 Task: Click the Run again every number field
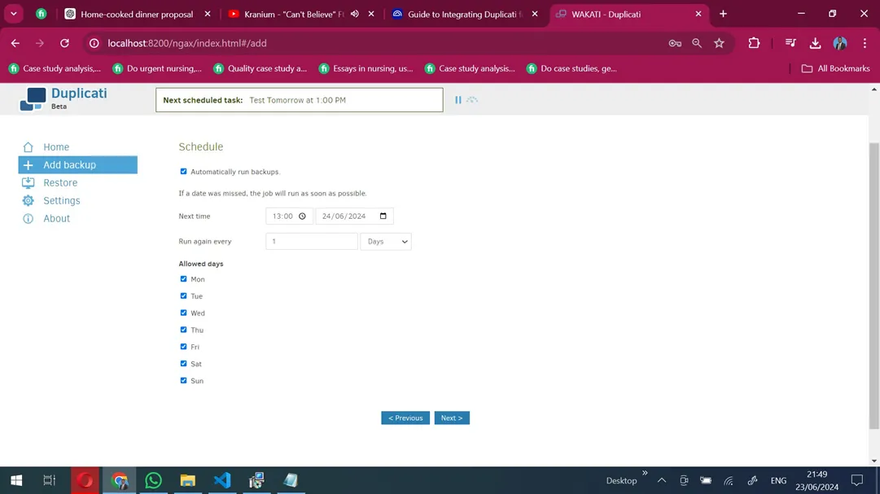click(311, 241)
